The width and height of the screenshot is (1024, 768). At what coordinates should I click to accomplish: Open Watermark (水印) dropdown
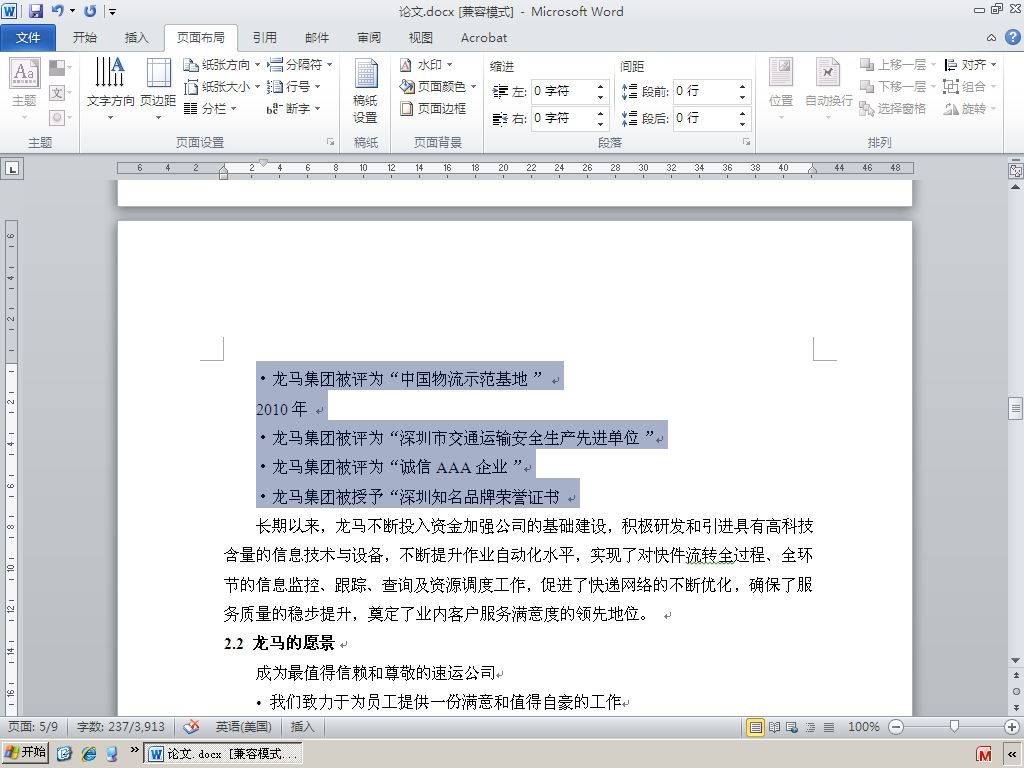426,65
